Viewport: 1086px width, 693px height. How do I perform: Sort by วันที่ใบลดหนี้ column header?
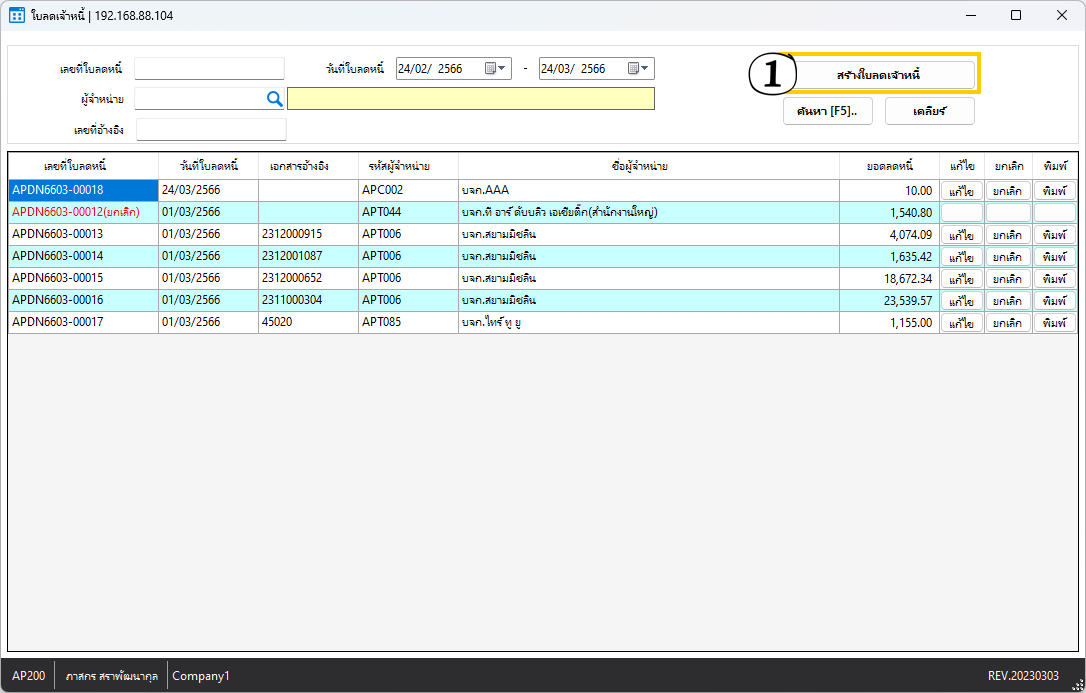click(208, 166)
